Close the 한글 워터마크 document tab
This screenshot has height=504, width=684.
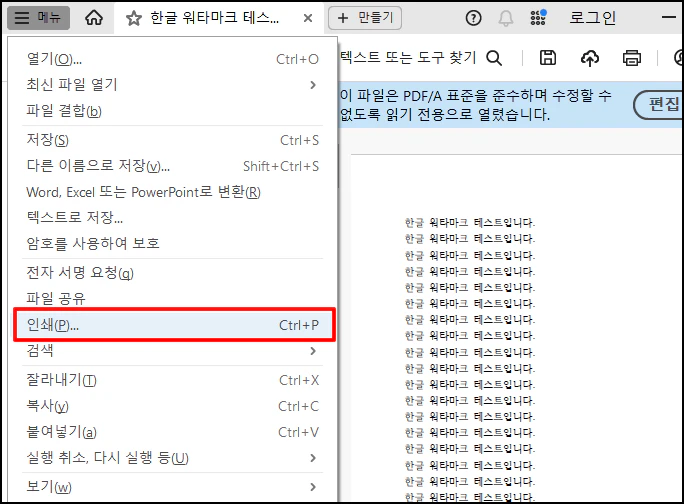tap(308, 18)
